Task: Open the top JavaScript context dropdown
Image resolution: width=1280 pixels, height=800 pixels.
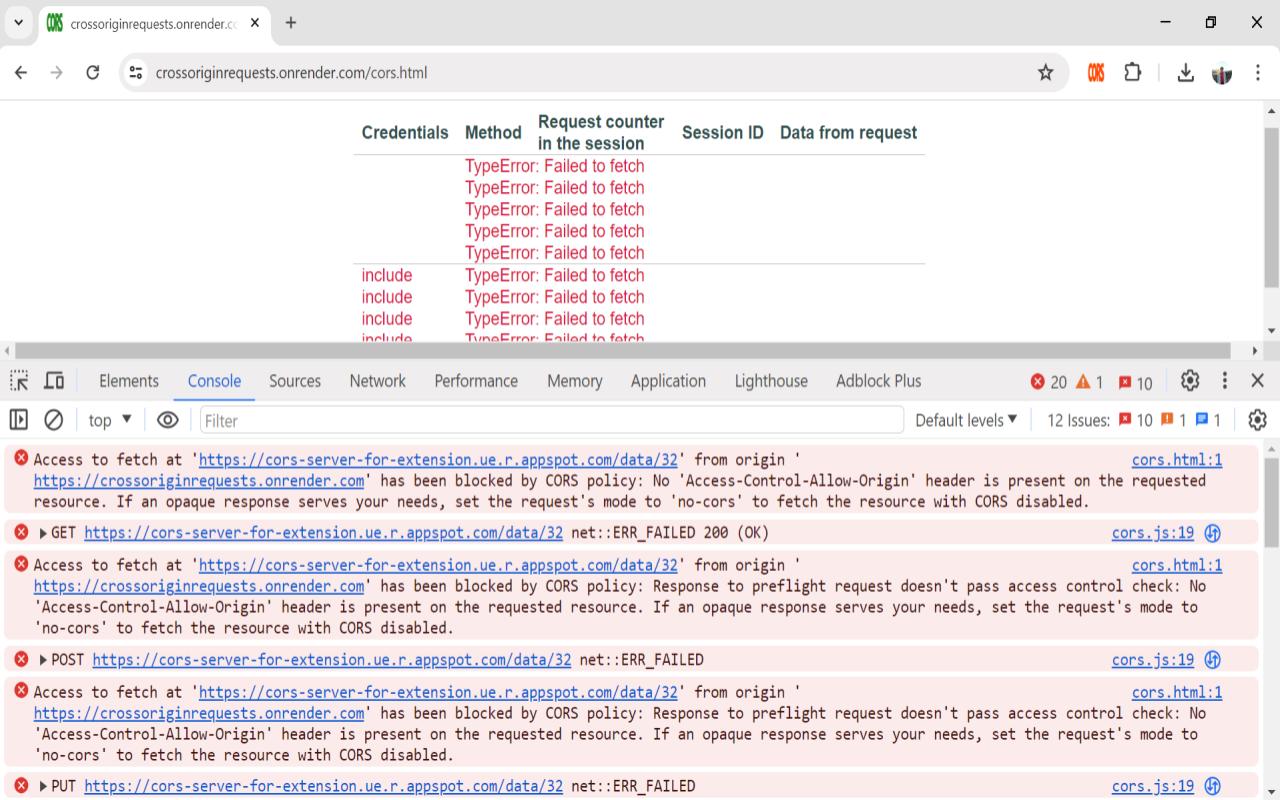Action: pos(110,420)
